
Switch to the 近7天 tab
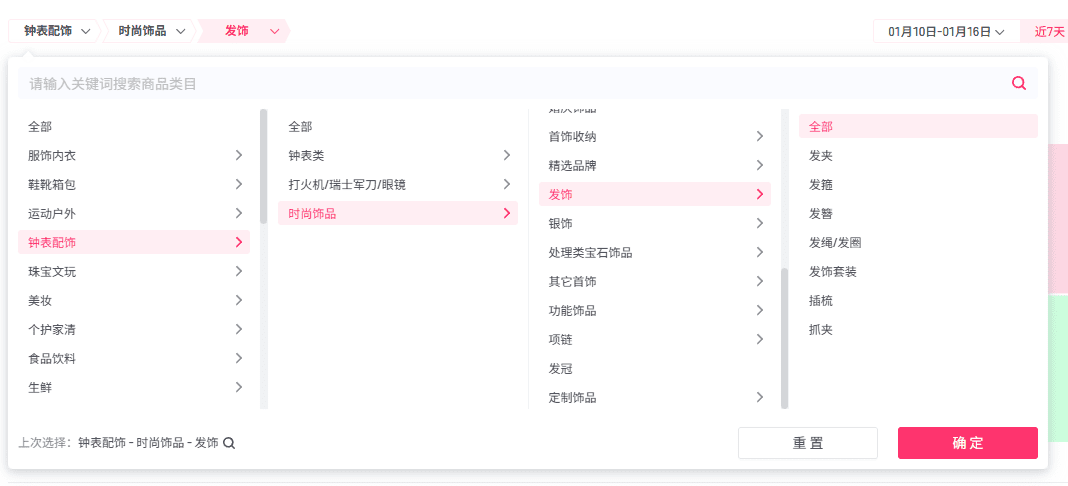click(1048, 32)
